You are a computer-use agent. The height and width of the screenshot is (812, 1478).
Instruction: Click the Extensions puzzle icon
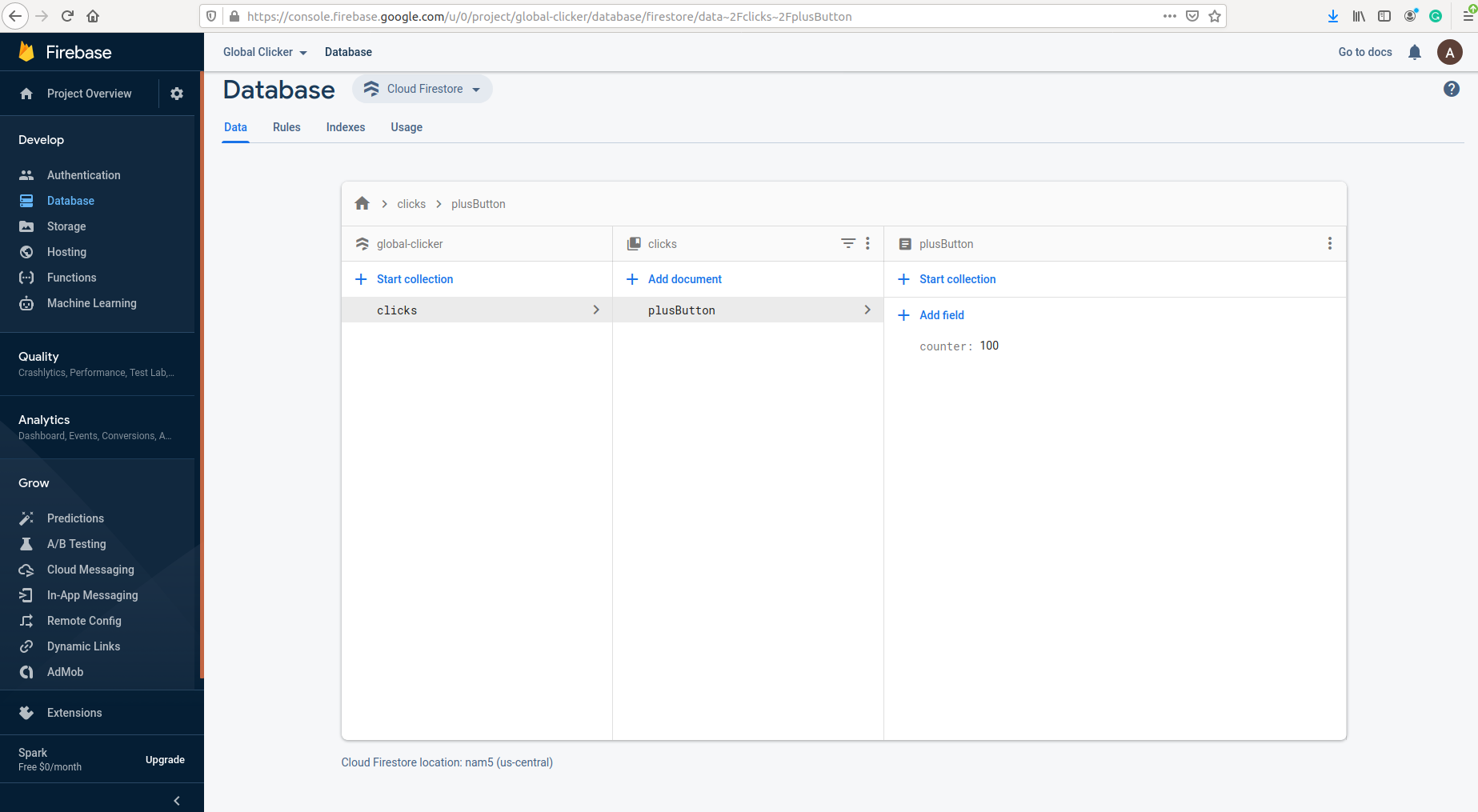pyautogui.click(x=26, y=713)
